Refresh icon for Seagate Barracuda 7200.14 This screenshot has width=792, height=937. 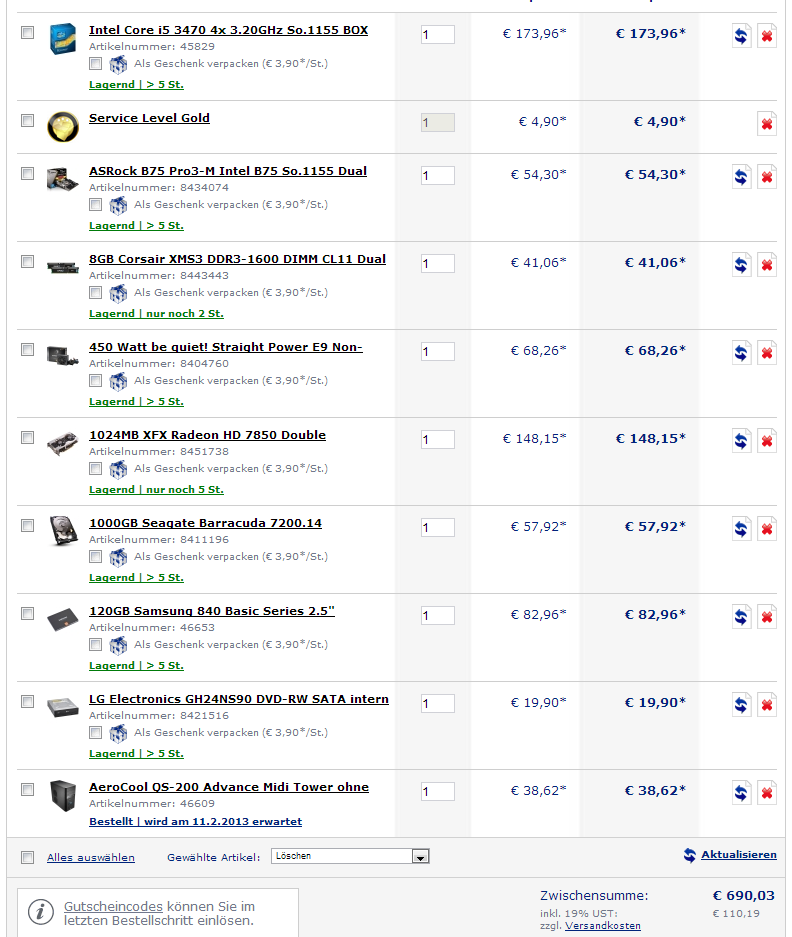(x=741, y=528)
